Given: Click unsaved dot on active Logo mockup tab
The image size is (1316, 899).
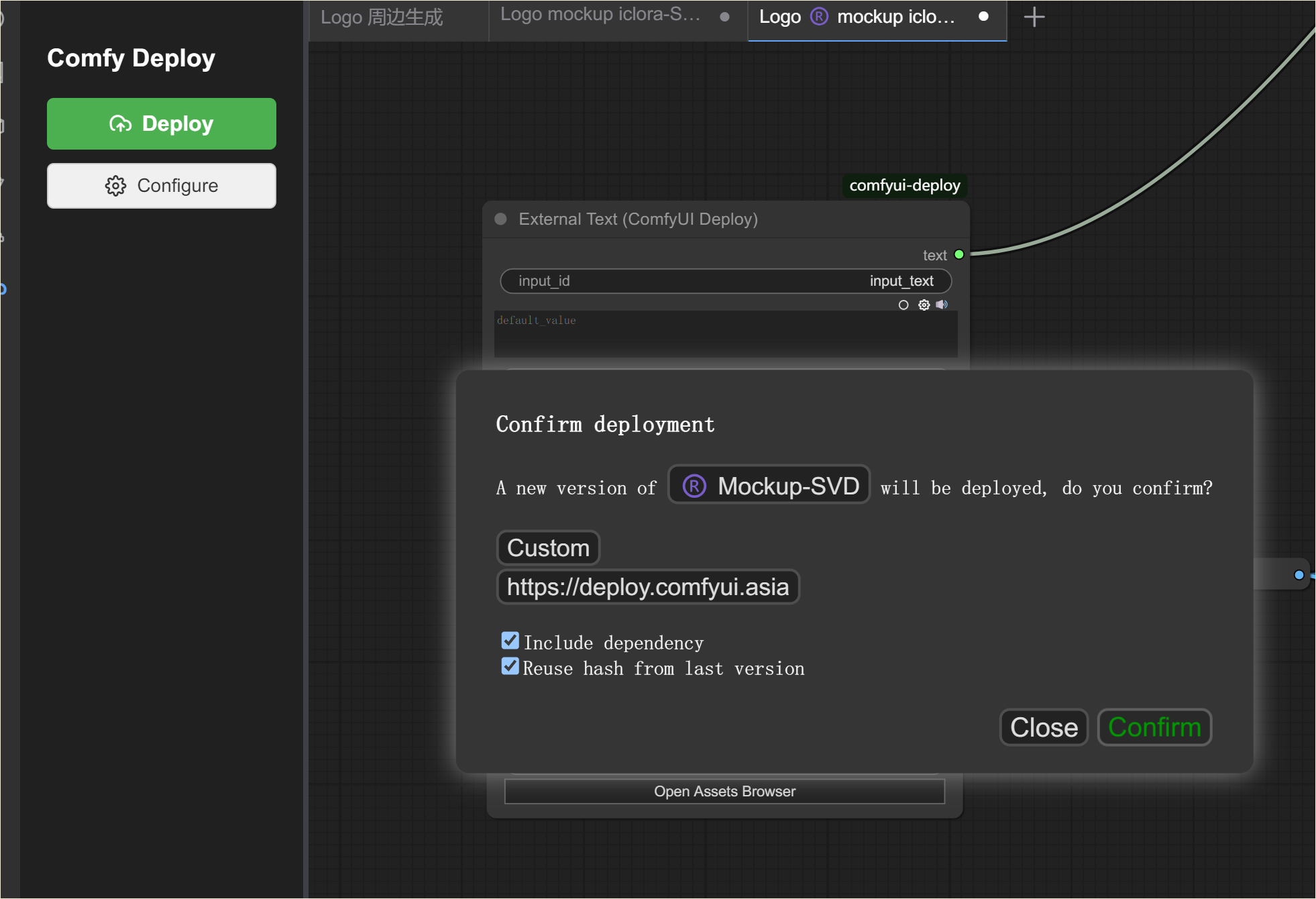Looking at the screenshot, I should pos(983,16).
